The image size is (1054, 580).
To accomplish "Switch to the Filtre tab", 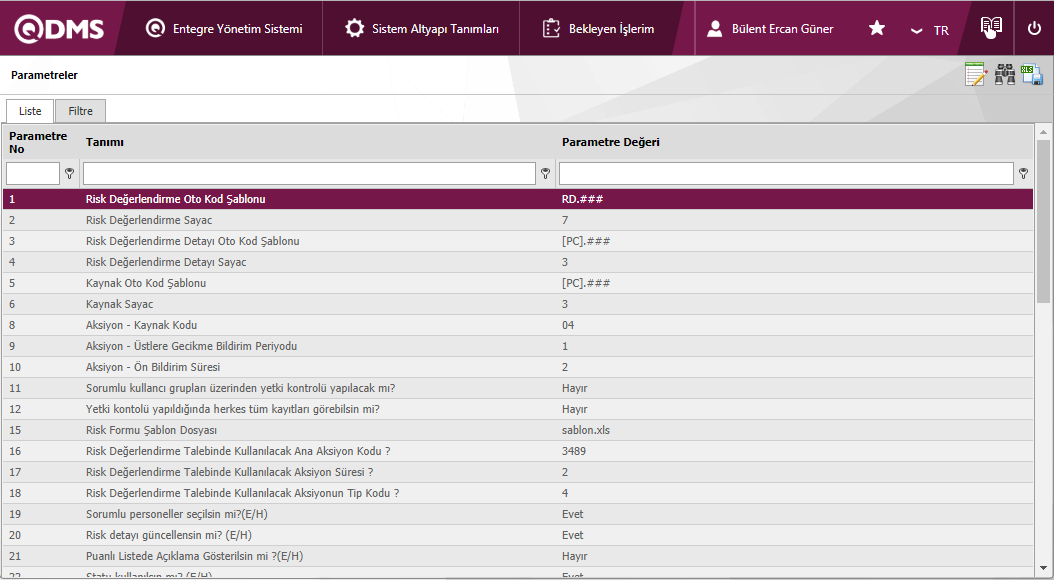I will point(80,111).
